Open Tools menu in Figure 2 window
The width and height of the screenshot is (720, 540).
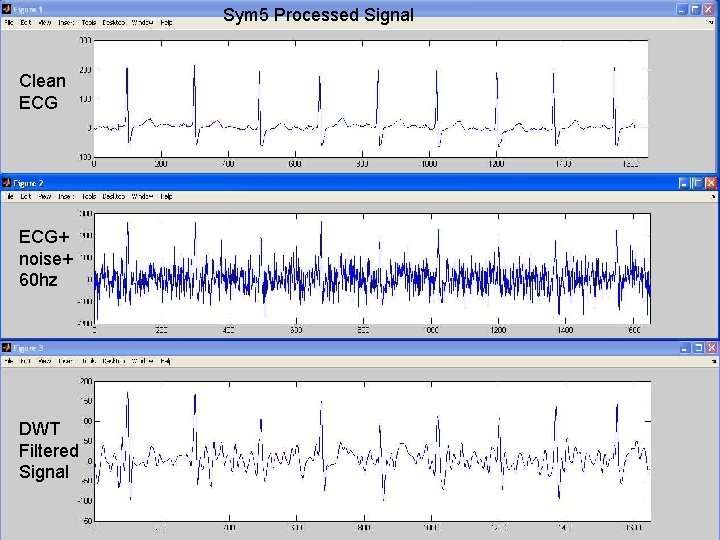89,197
